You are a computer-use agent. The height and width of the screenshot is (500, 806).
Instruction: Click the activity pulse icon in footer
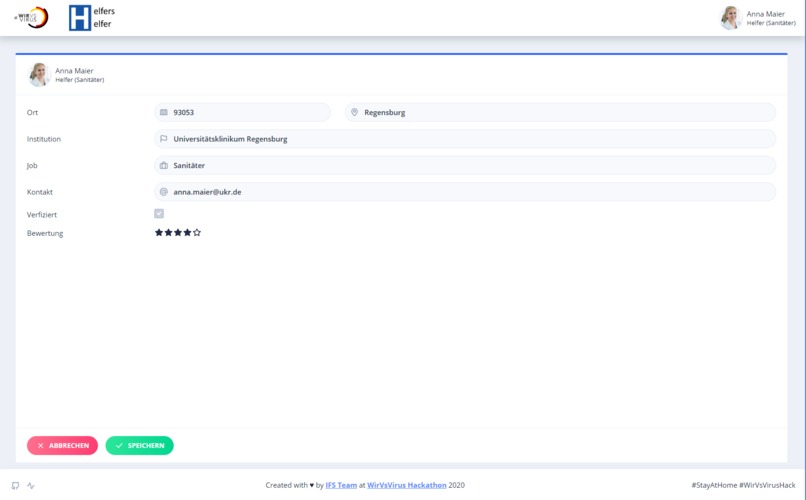point(31,486)
